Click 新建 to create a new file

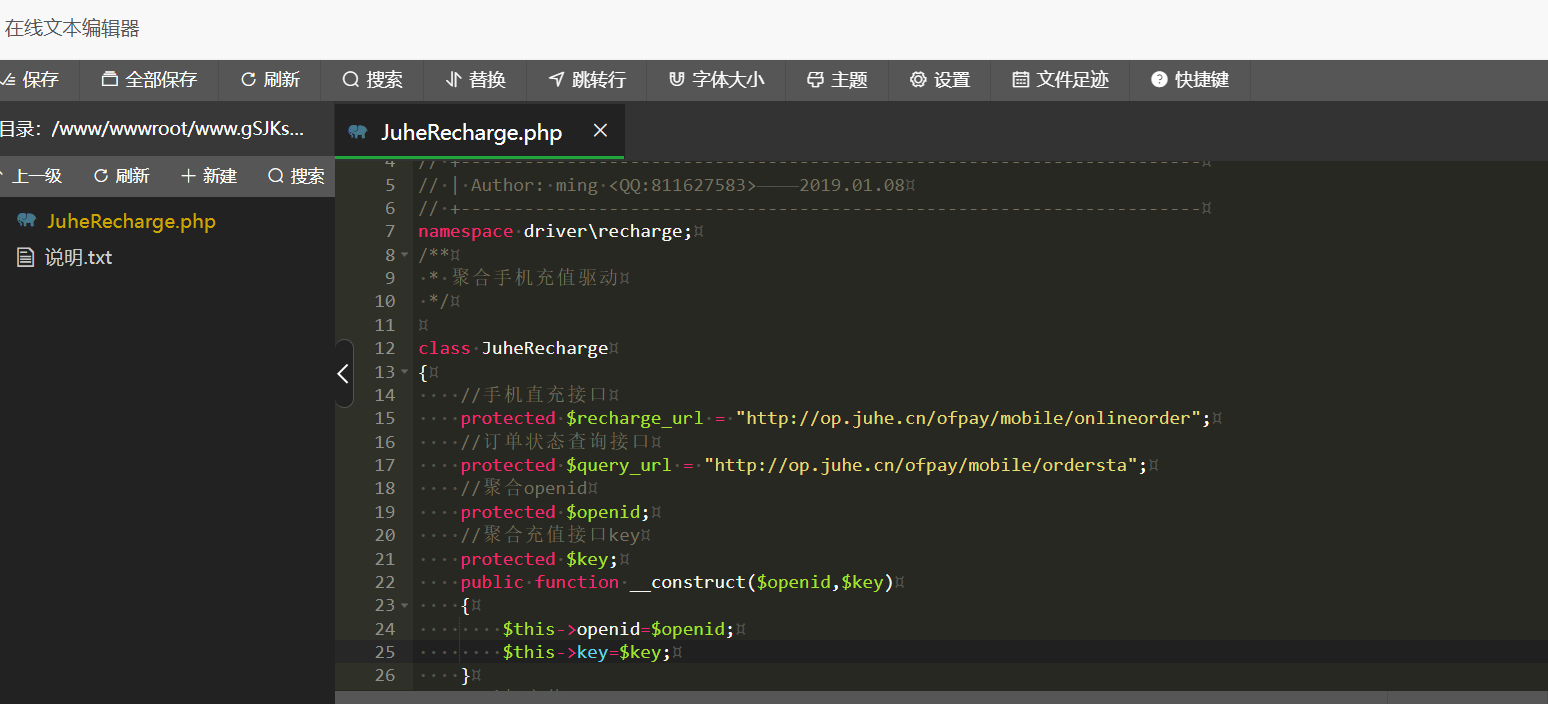click(209, 176)
